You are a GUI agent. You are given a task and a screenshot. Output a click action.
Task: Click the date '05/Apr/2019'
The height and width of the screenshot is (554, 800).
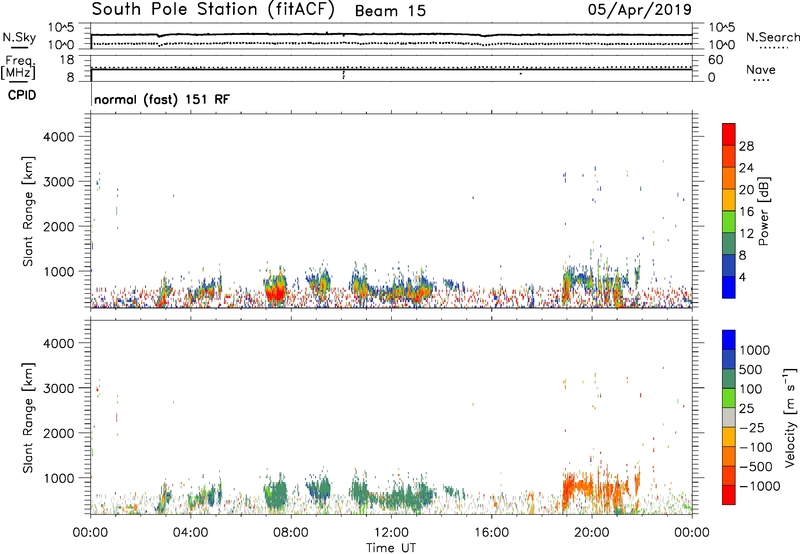[x=640, y=10]
